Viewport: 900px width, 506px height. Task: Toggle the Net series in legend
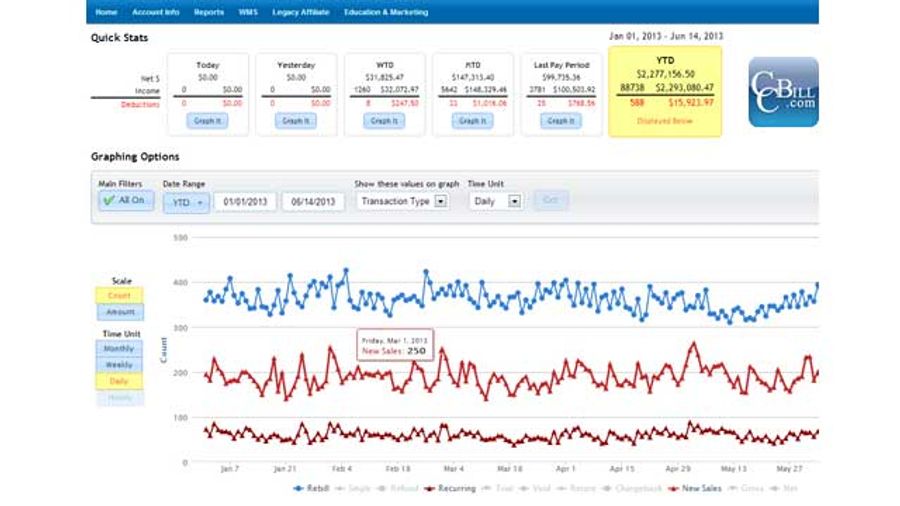[783, 489]
